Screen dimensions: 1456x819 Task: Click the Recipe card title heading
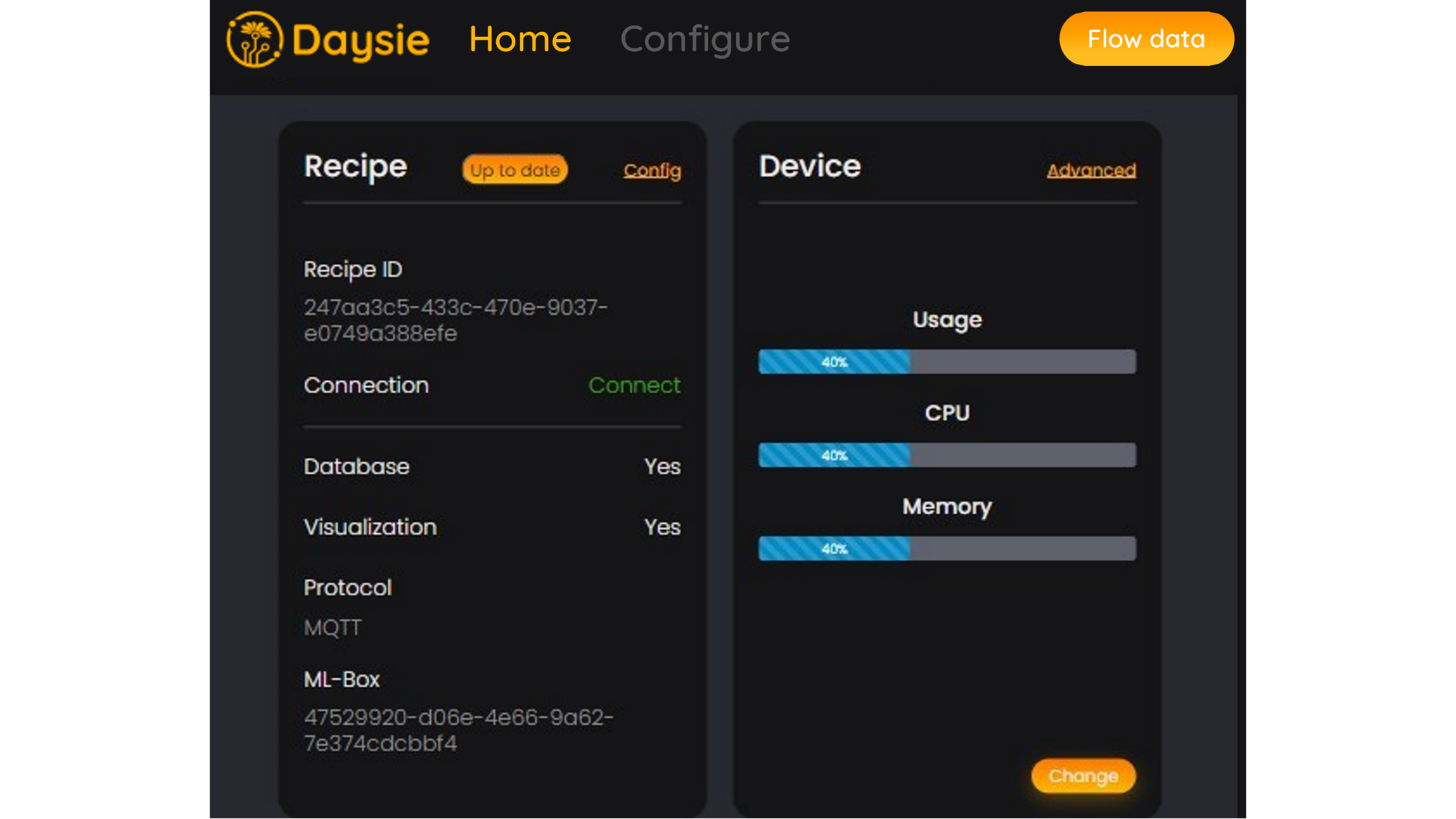[x=355, y=166]
